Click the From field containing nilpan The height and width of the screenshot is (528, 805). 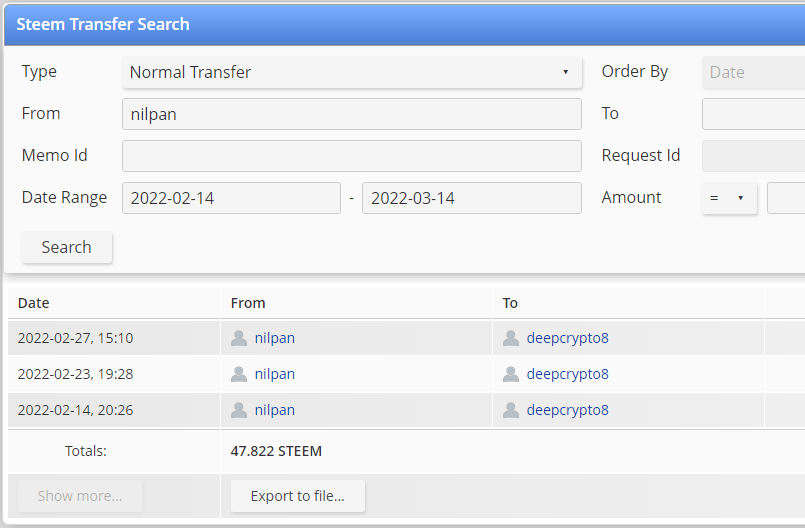tap(352, 114)
